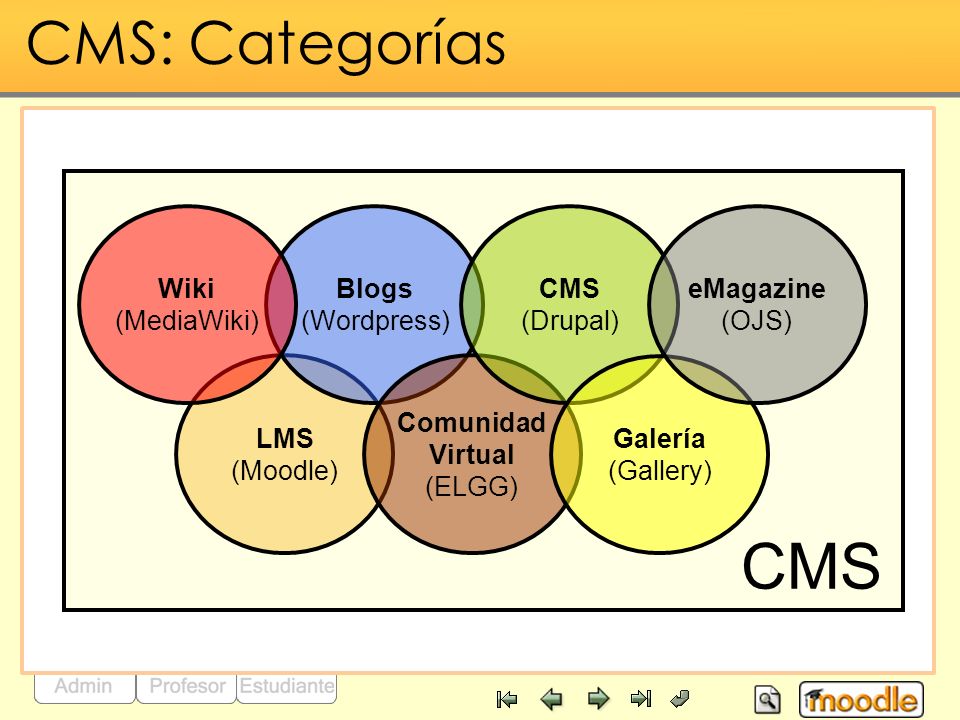Select the Estudiante tab
The height and width of the screenshot is (720, 960).
pyautogui.click(x=287, y=688)
